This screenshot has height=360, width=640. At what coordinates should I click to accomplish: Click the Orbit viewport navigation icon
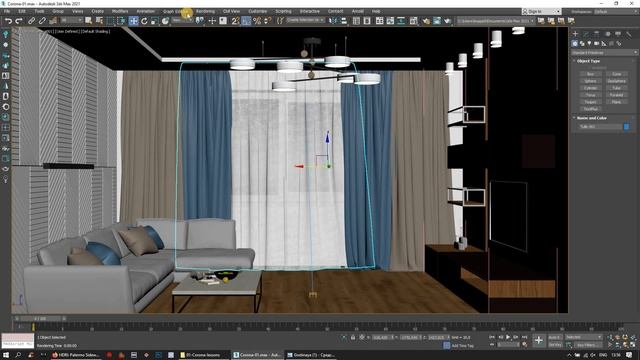(x=625, y=345)
